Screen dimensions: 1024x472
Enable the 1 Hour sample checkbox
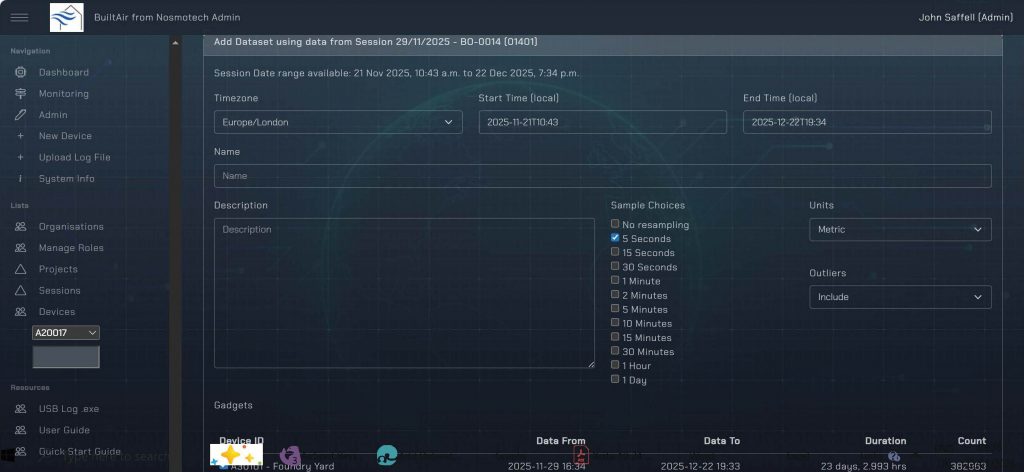[615, 365]
